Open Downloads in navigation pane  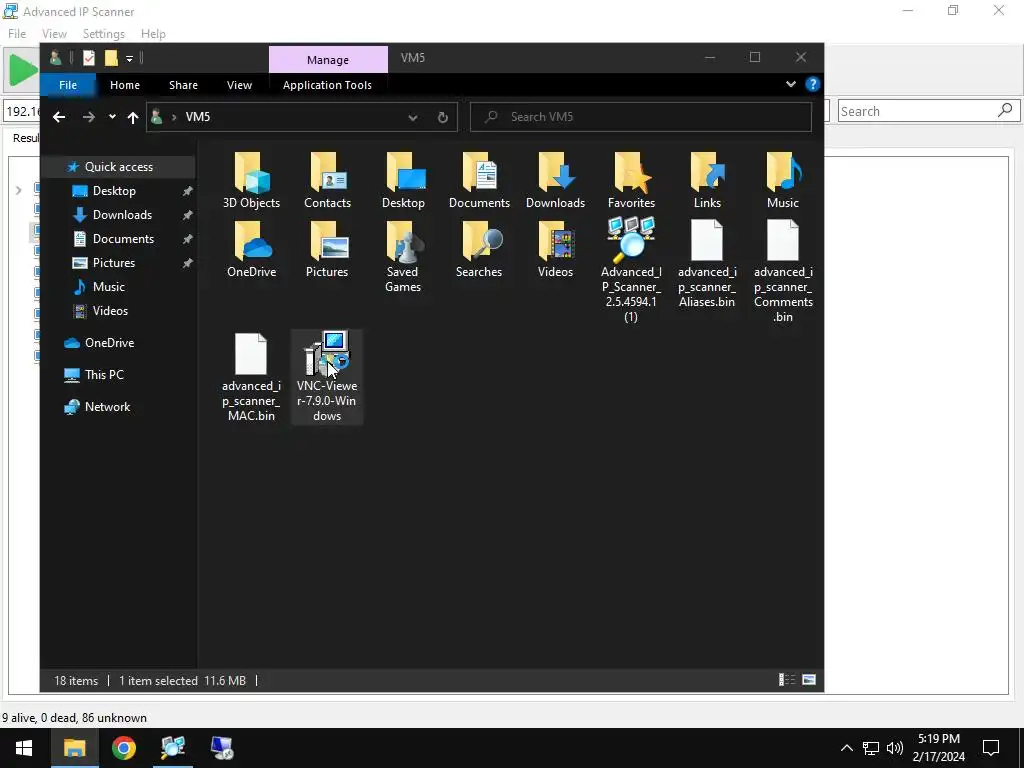[122, 215]
